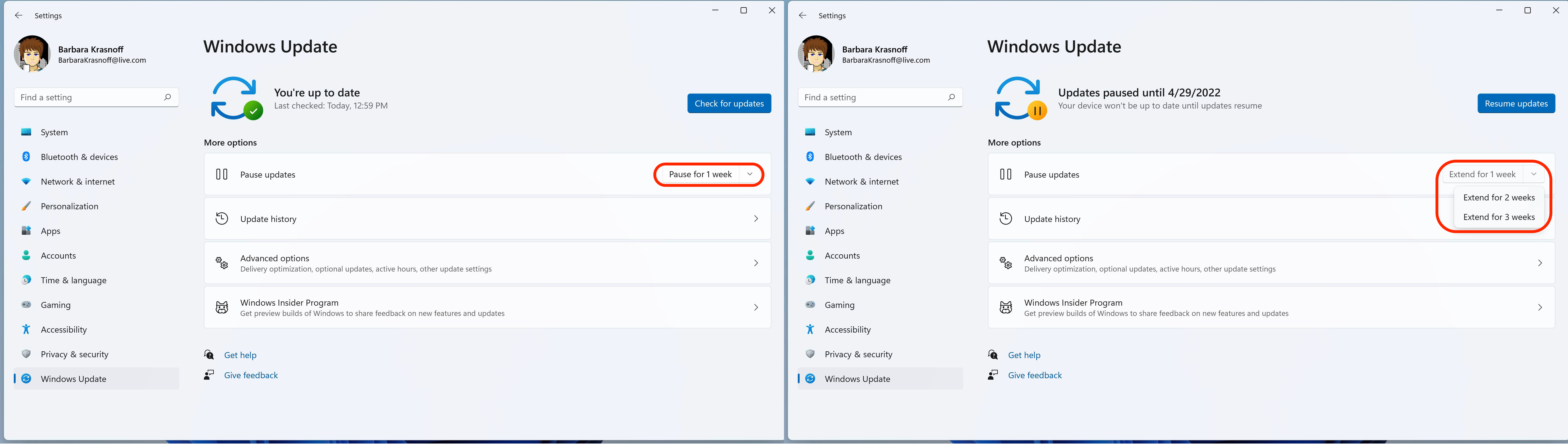
Task: Open Accessibility in right window sidebar
Action: click(x=880, y=330)
